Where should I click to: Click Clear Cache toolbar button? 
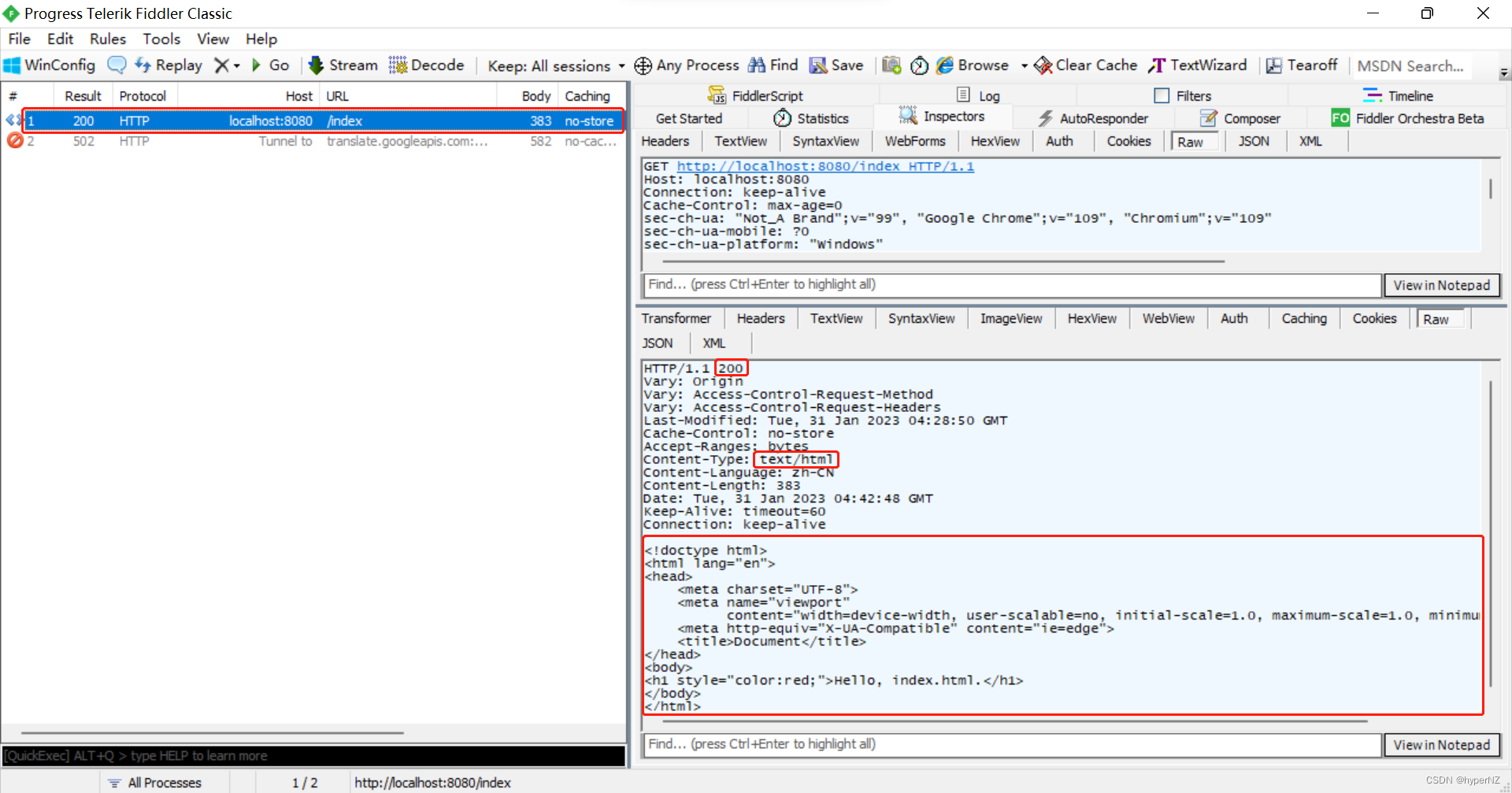(1086, 65)
